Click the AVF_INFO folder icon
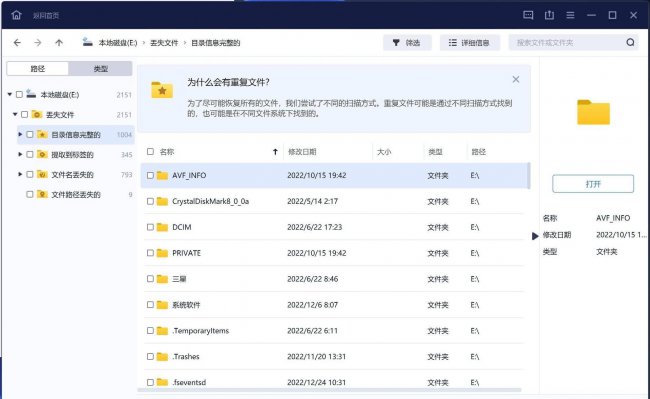The height and width of the screenshot is (399, 650). tap(162, 175)
